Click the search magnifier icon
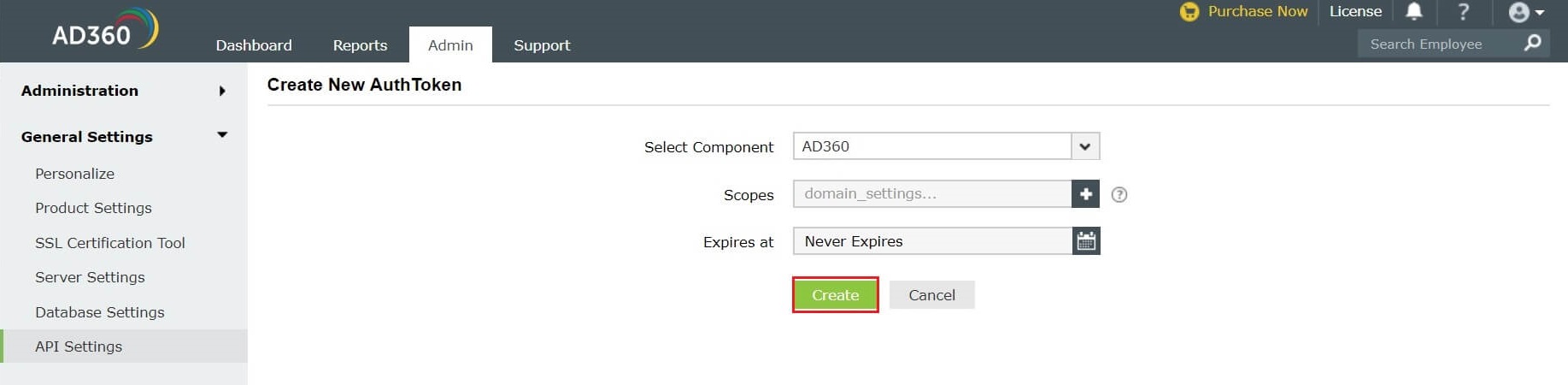The image size is (1568, 385). click(x=1533, y=43)
